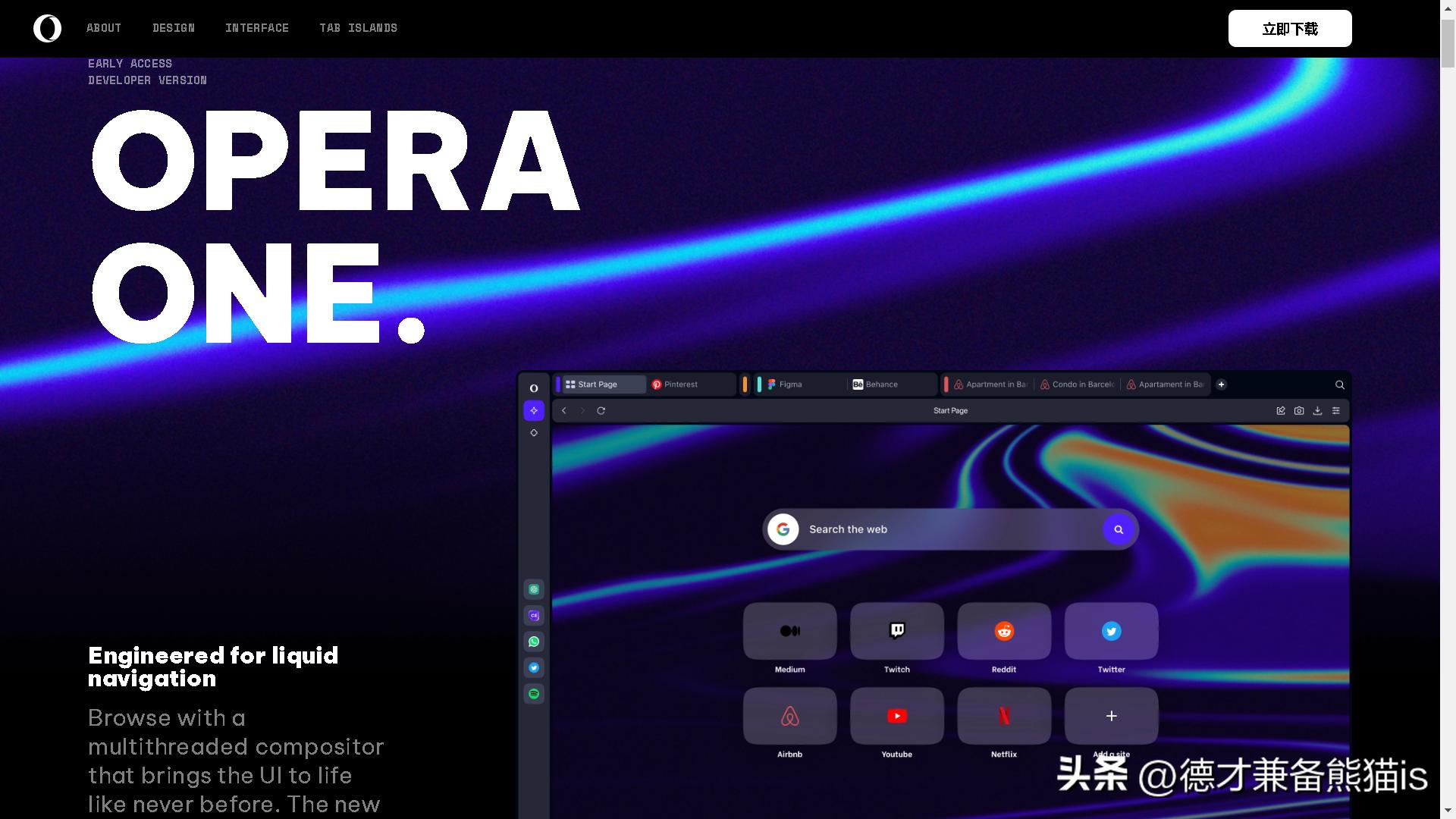Open Spotify in the sidebar
This screenshot has height=819, width=1456.
(534, 694)
